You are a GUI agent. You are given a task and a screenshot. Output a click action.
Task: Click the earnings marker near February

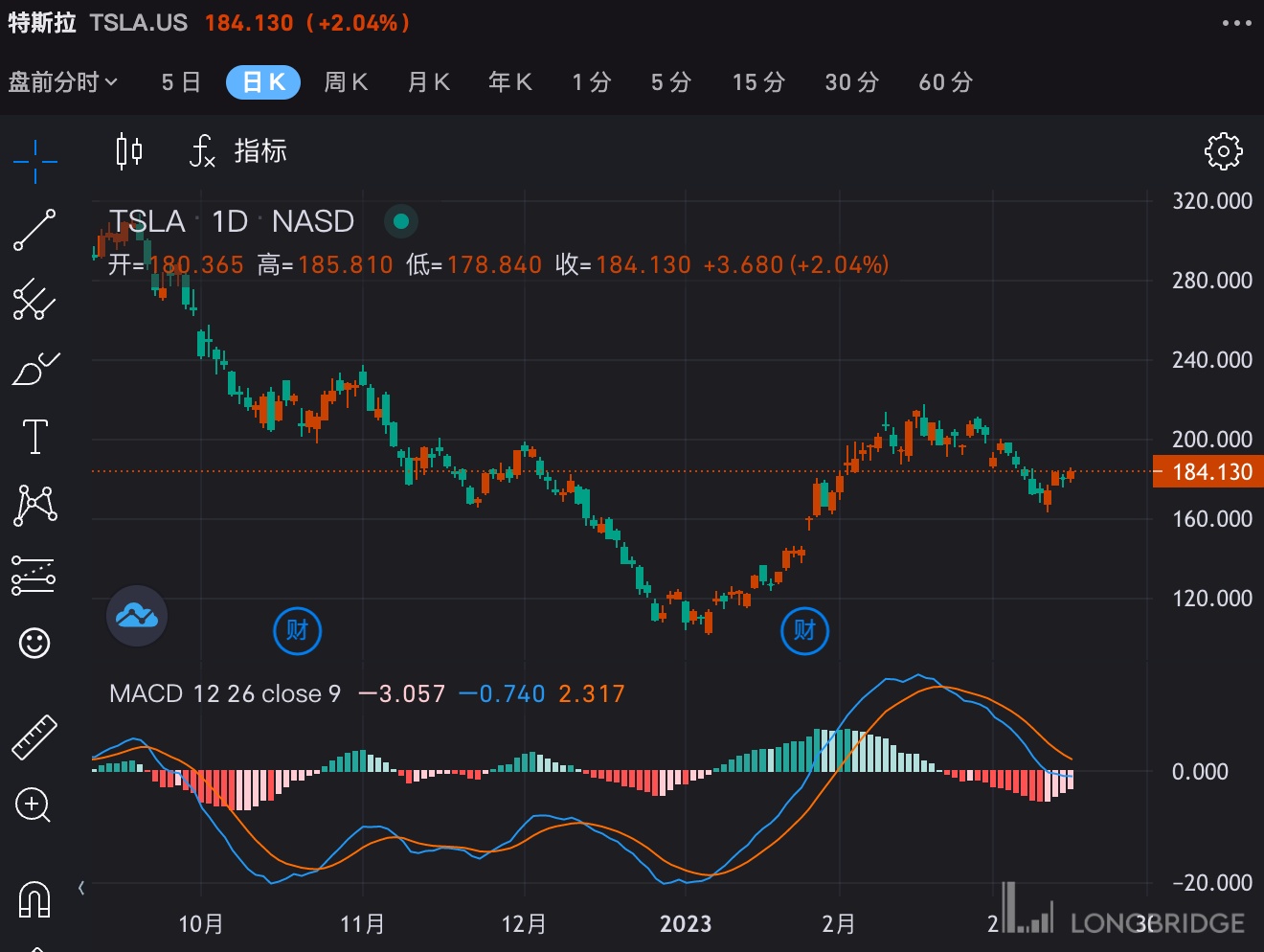[805, 630]
